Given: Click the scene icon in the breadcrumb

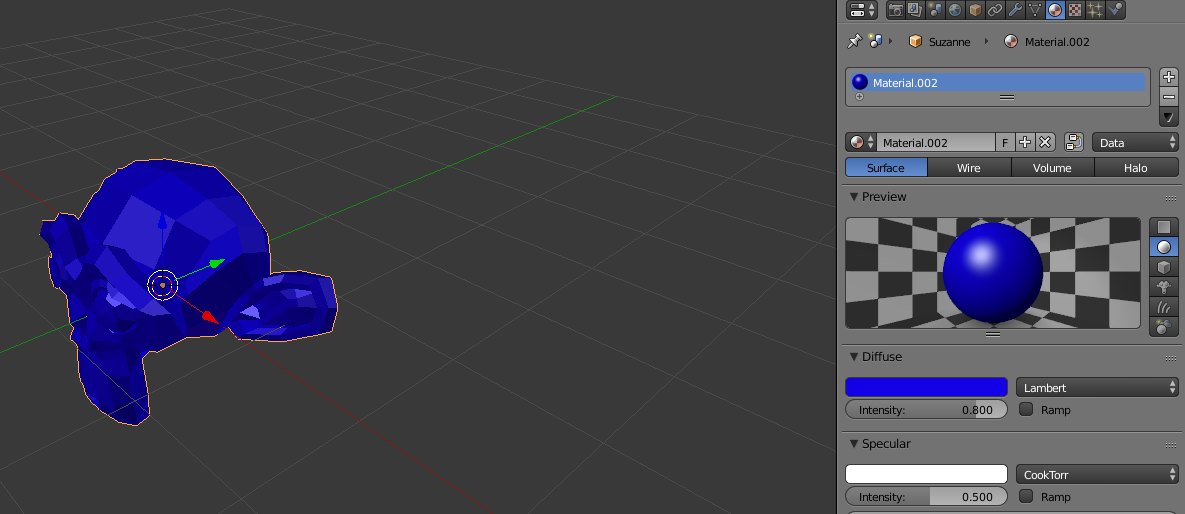Looking at the screenshot, I should coord(875,42).
